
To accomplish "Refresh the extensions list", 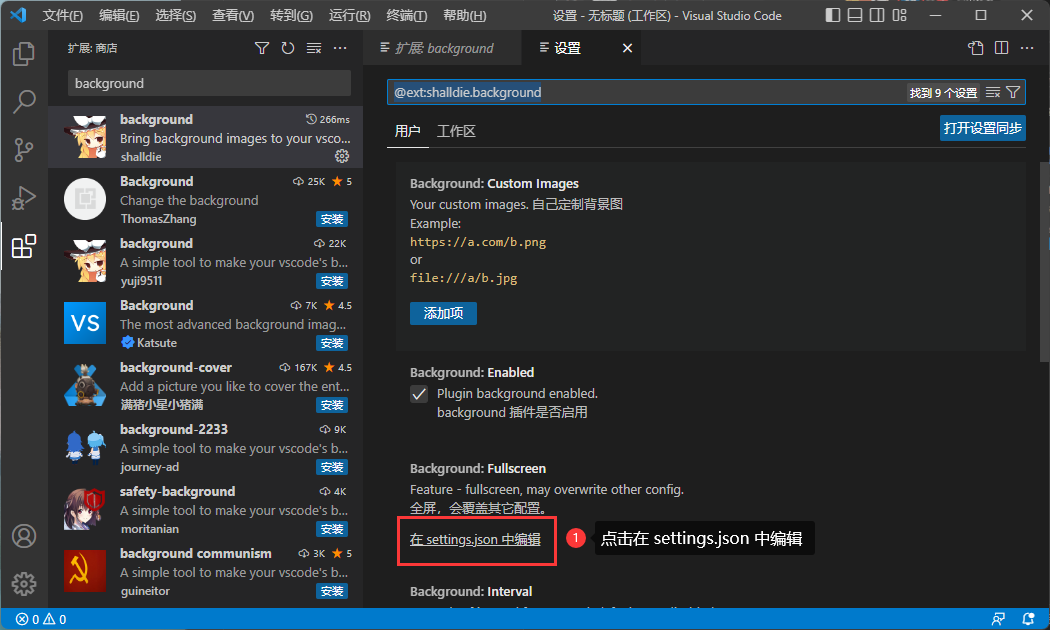I will tap(288, 48).
